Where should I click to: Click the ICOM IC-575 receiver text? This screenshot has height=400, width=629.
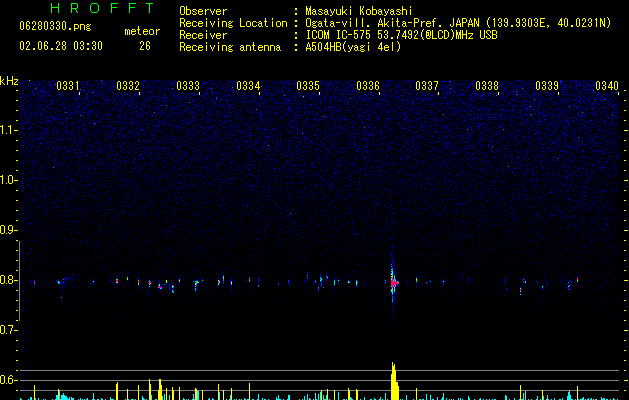[401, 35]
